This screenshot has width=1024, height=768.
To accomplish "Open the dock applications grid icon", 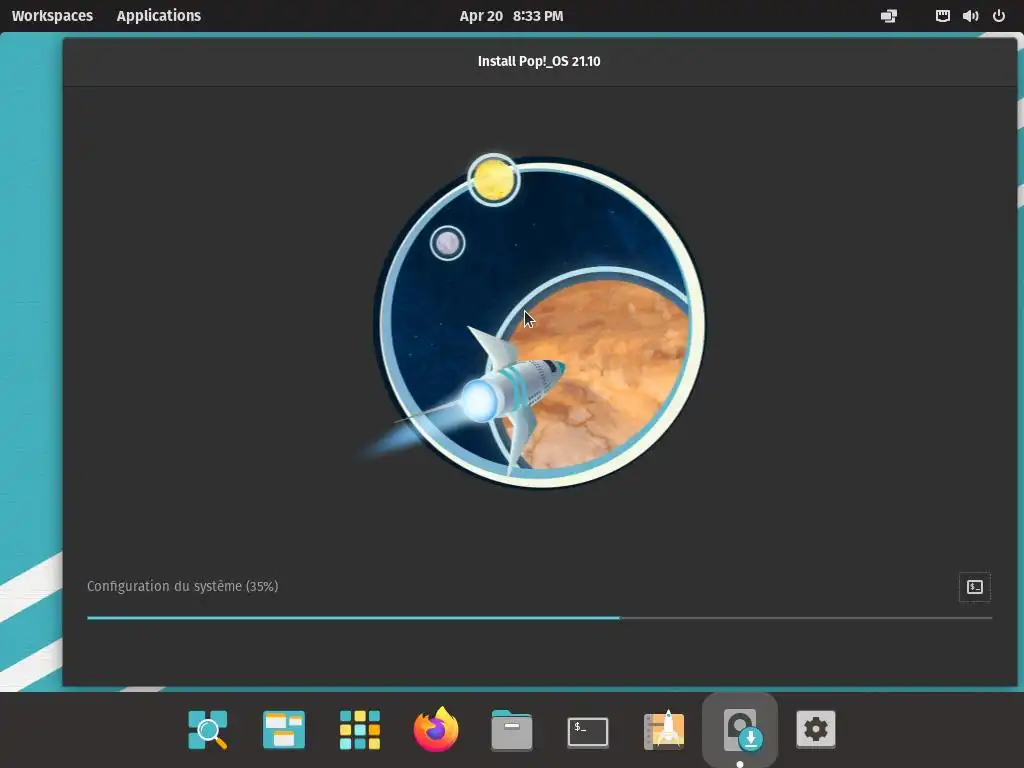I will pos(360,729).
